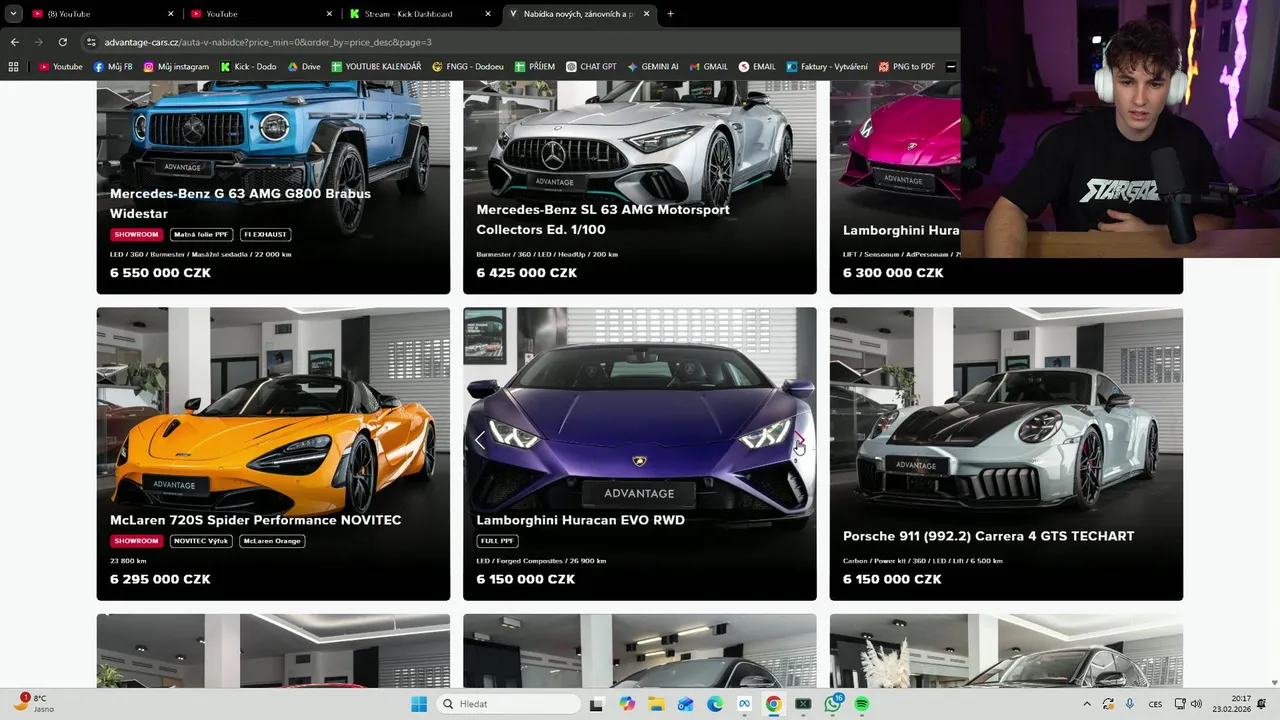Viewport: 1280px width, 720px height.
Task: Open the Kick - Dodo bookmark
Action: coord(248,67)
